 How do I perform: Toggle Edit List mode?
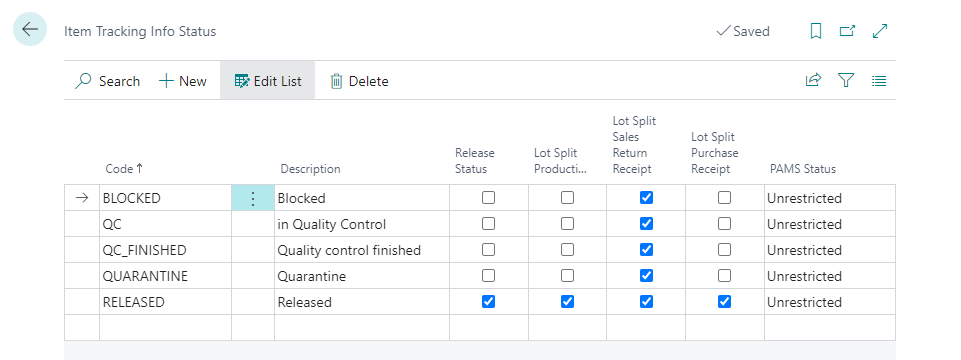tap(268, 81)
